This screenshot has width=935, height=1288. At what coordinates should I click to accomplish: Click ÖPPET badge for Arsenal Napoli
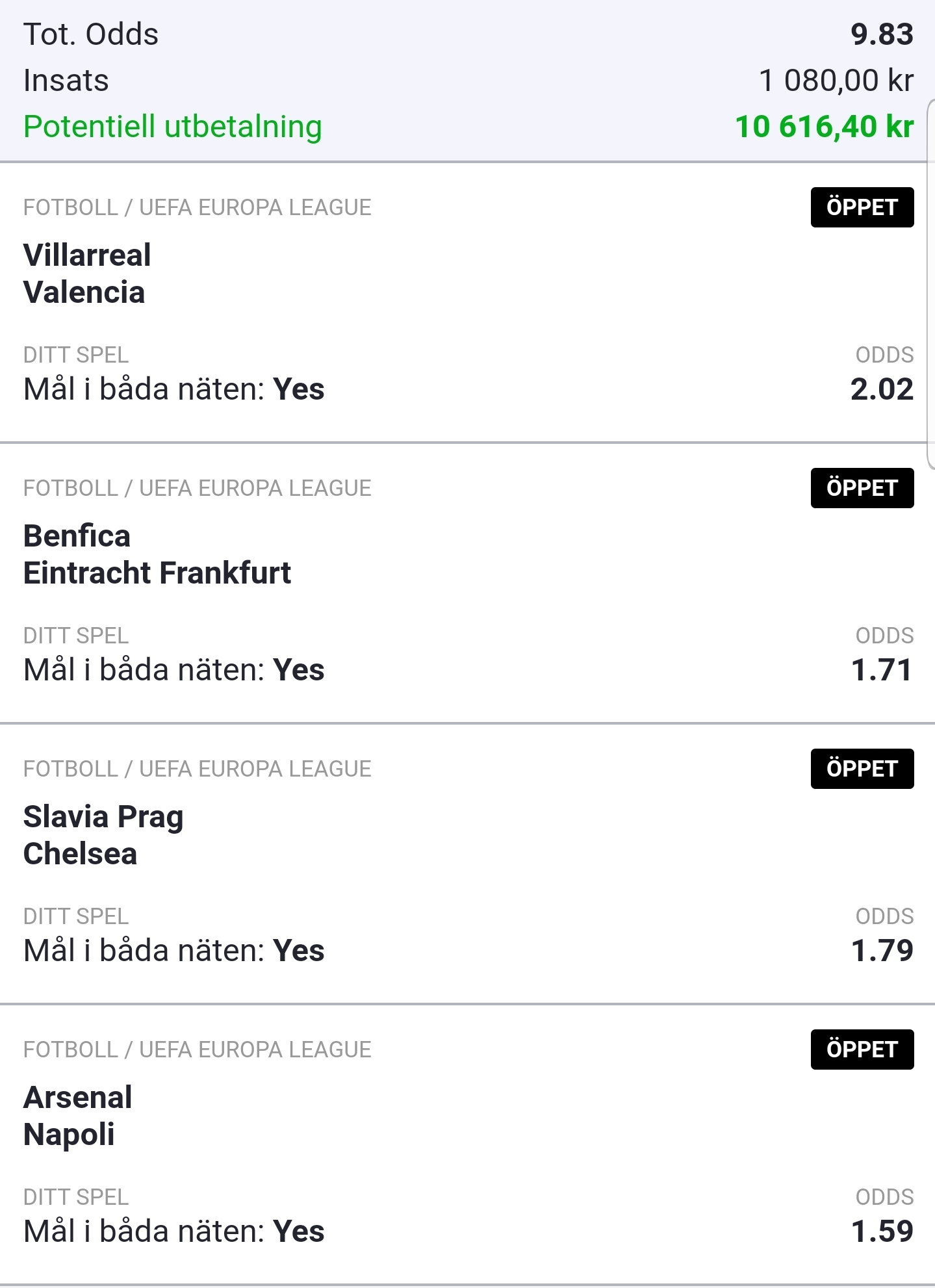862,1050
